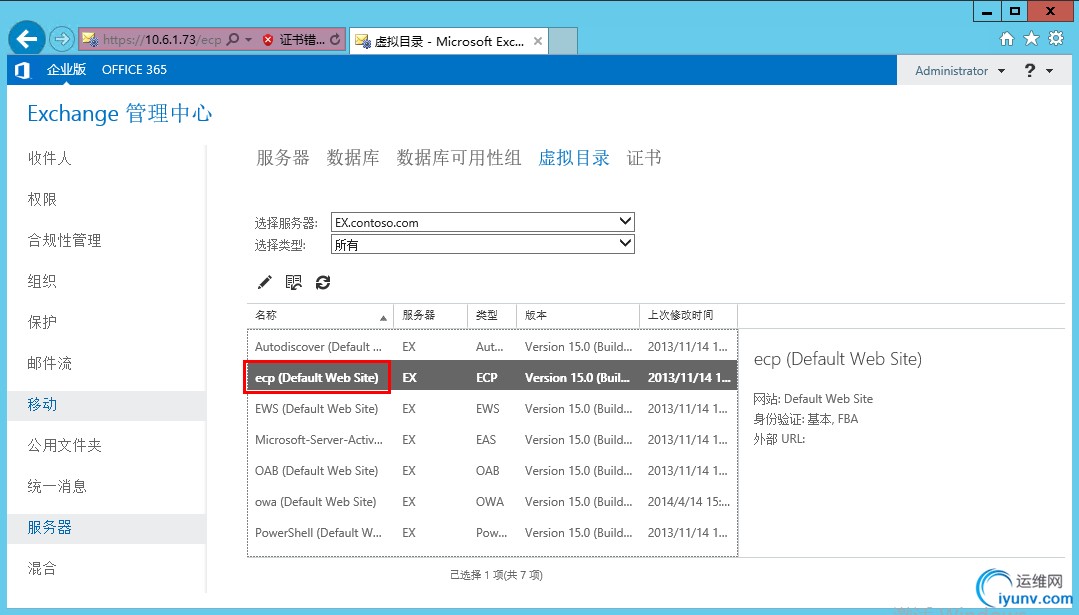Screen dimensions: 1079x615
Task: Select the EWS (Default Web Site) row
Action: pos(493,409)
